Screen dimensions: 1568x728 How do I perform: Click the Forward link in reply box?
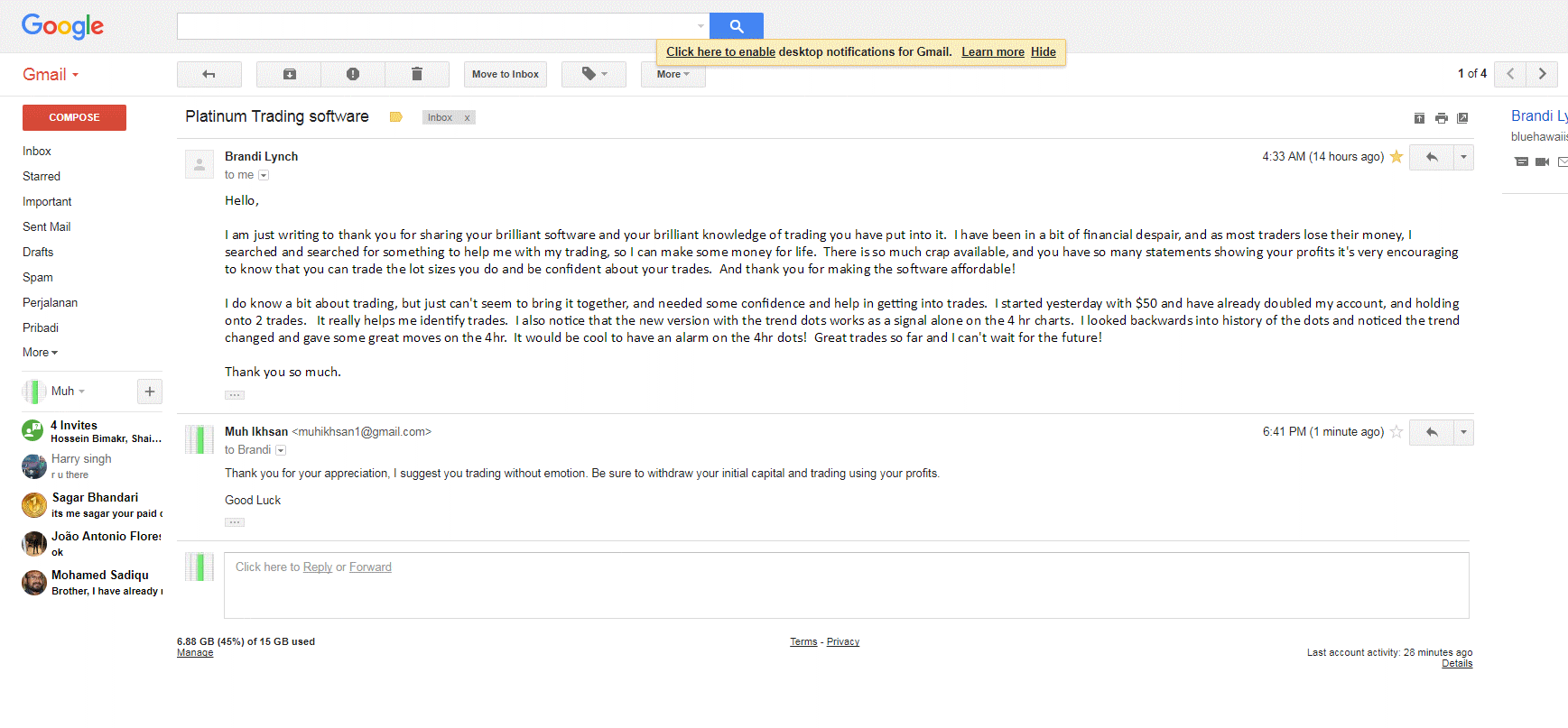click(370, 567)
